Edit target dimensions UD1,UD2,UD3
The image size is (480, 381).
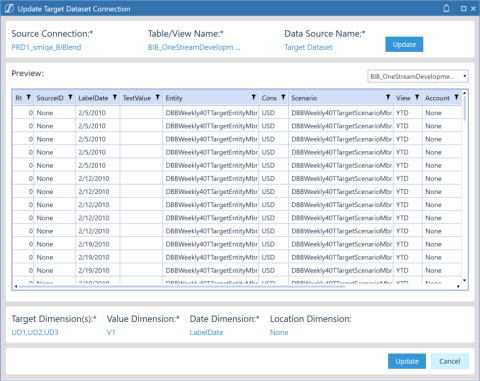click(x=35, y=332)
